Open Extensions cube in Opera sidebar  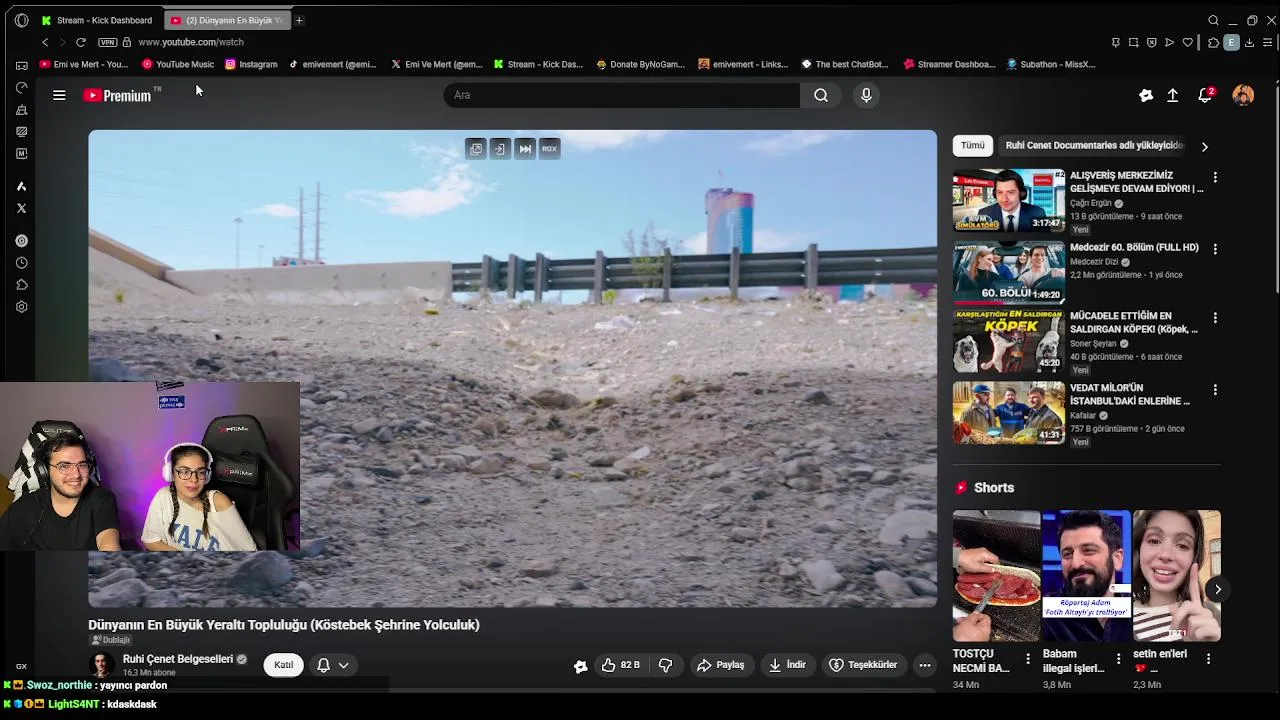[x=21, y=285]
